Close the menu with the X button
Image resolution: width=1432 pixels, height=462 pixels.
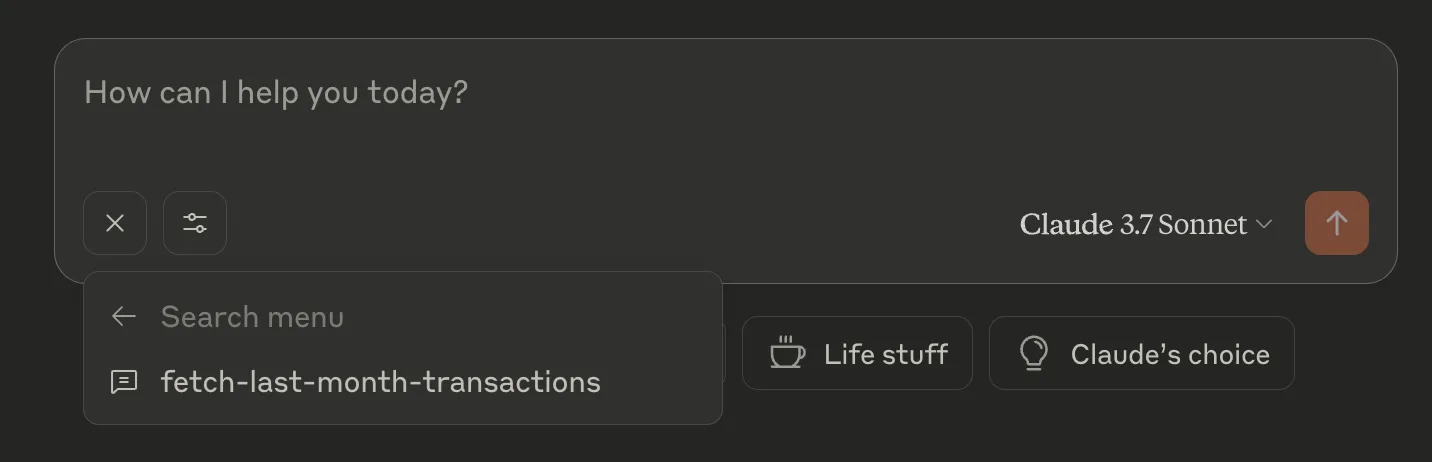115,223
